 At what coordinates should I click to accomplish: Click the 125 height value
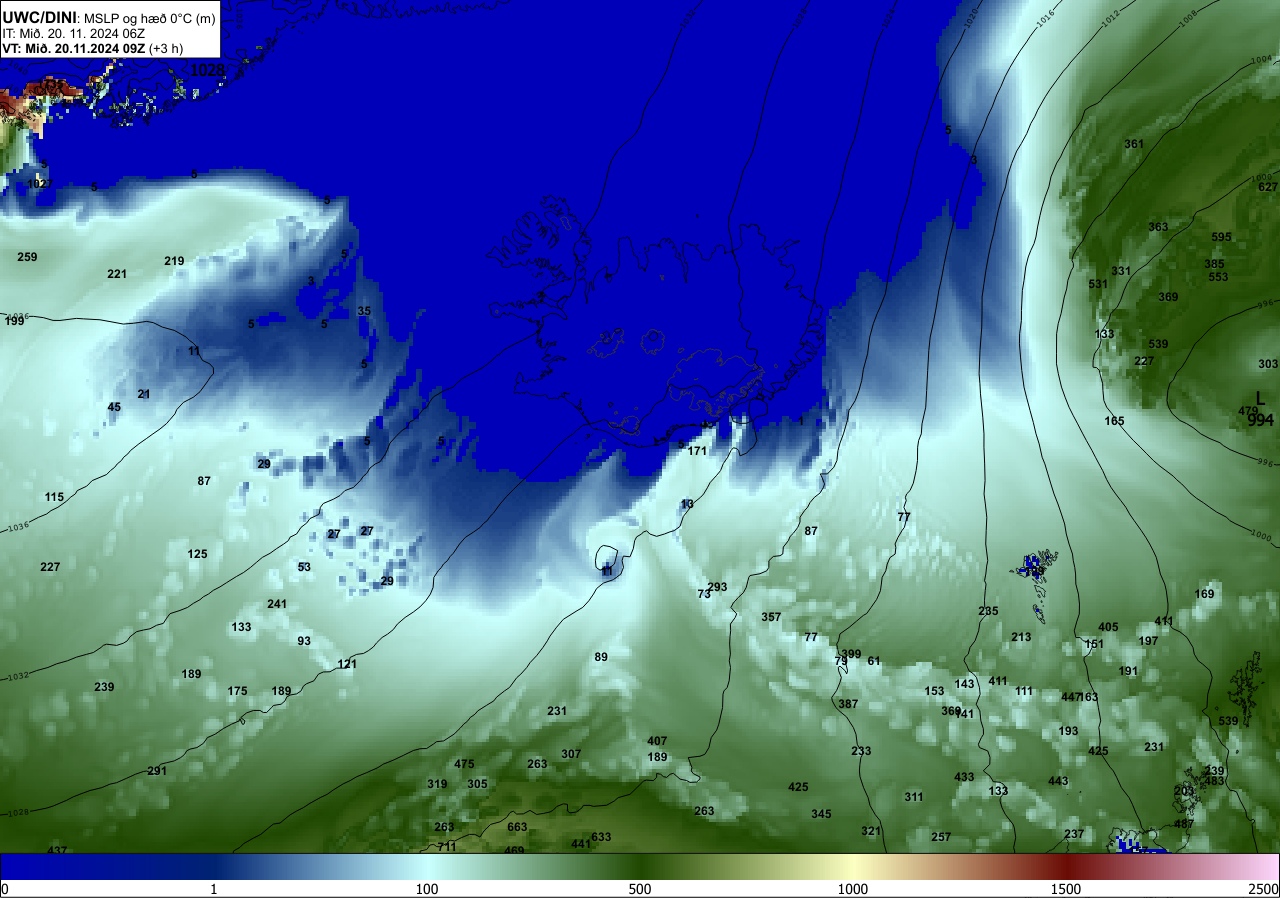pyautogui.click(x=197, y=554)
